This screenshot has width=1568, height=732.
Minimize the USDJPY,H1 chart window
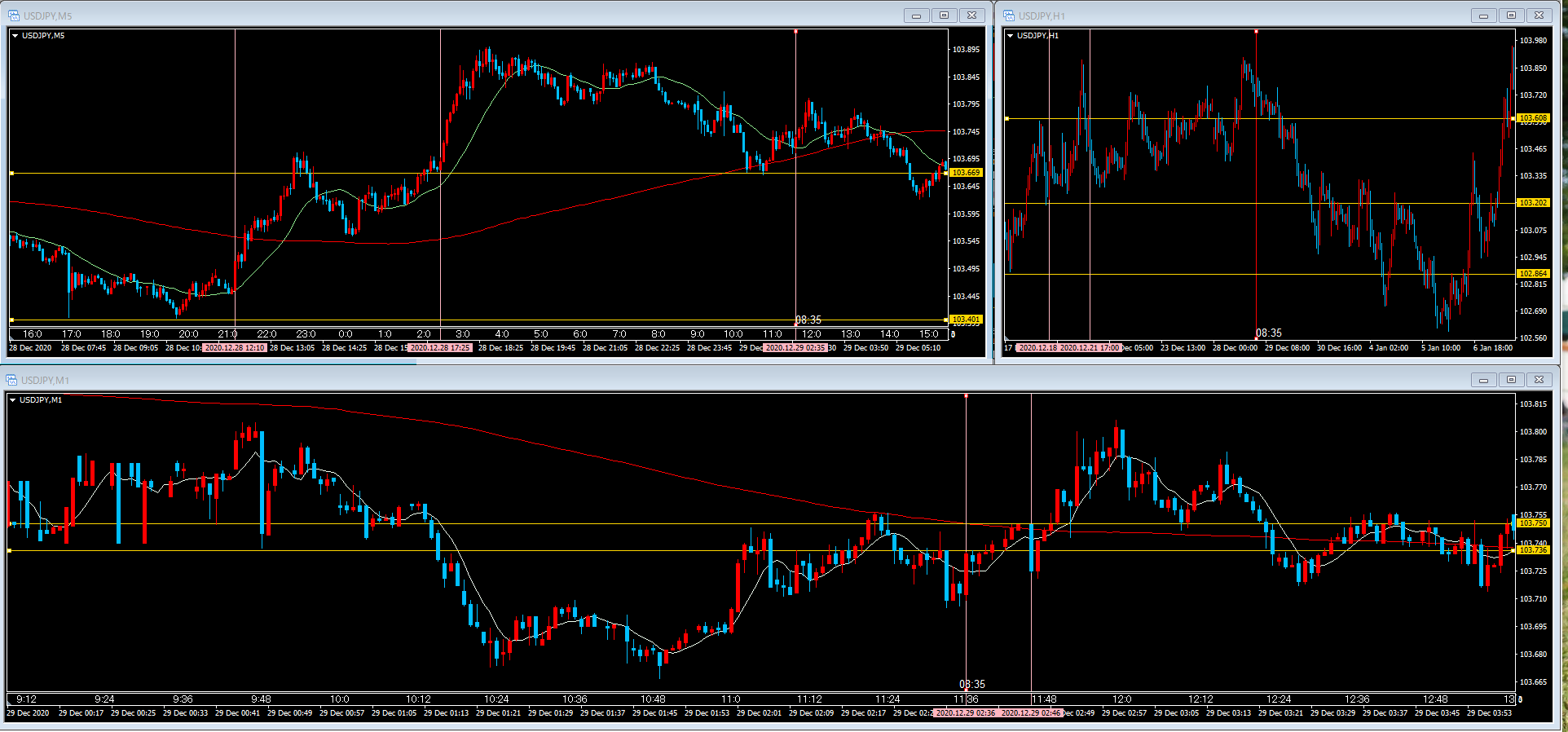1483,15
